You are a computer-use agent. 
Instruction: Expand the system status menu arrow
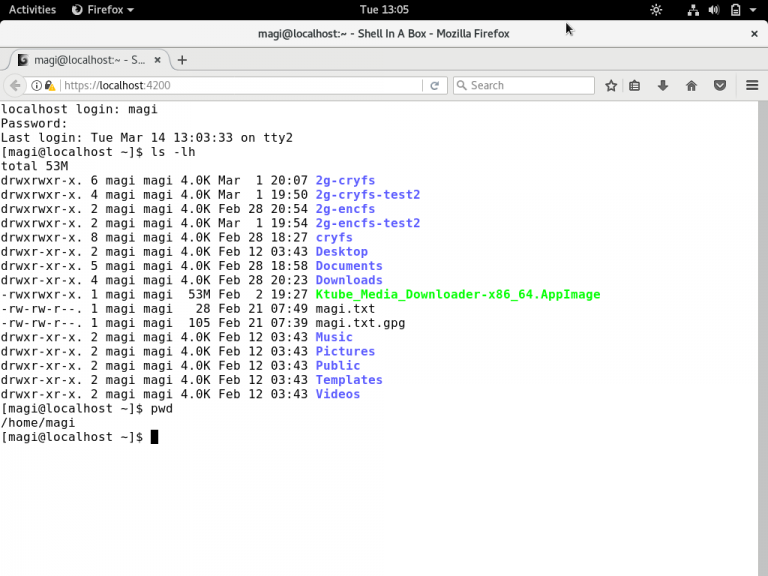coord(754,10)
